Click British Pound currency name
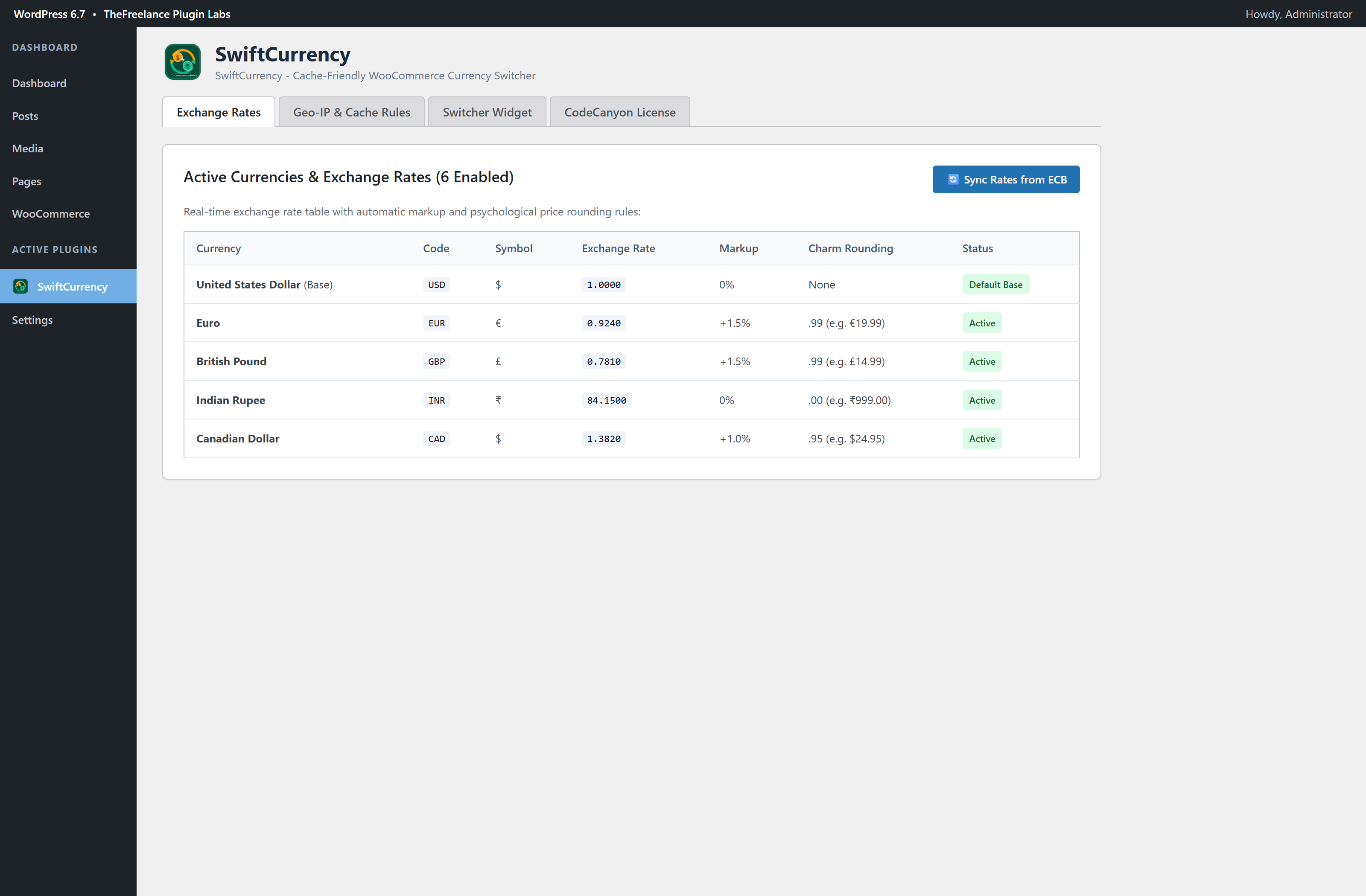This screenshot has height=896, width=1366. click(231, 361)
